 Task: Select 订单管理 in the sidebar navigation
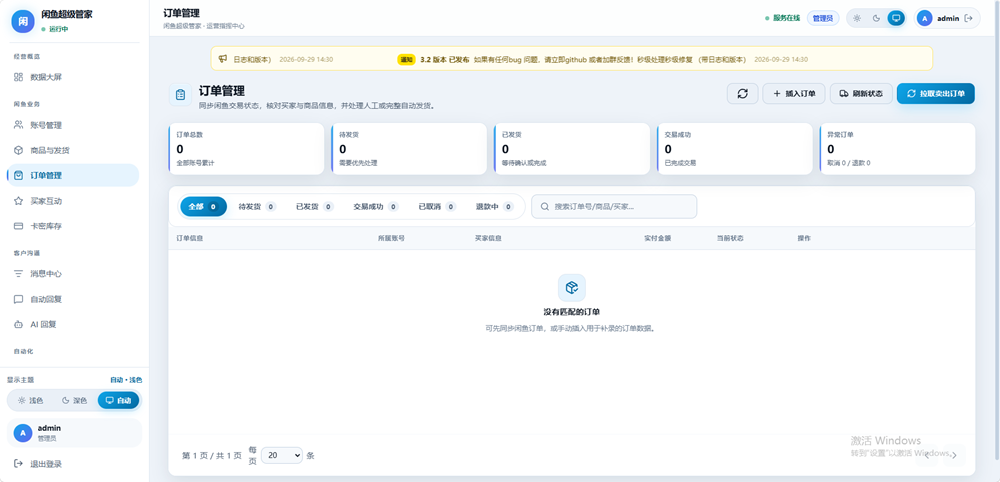(x=73, y=175)
